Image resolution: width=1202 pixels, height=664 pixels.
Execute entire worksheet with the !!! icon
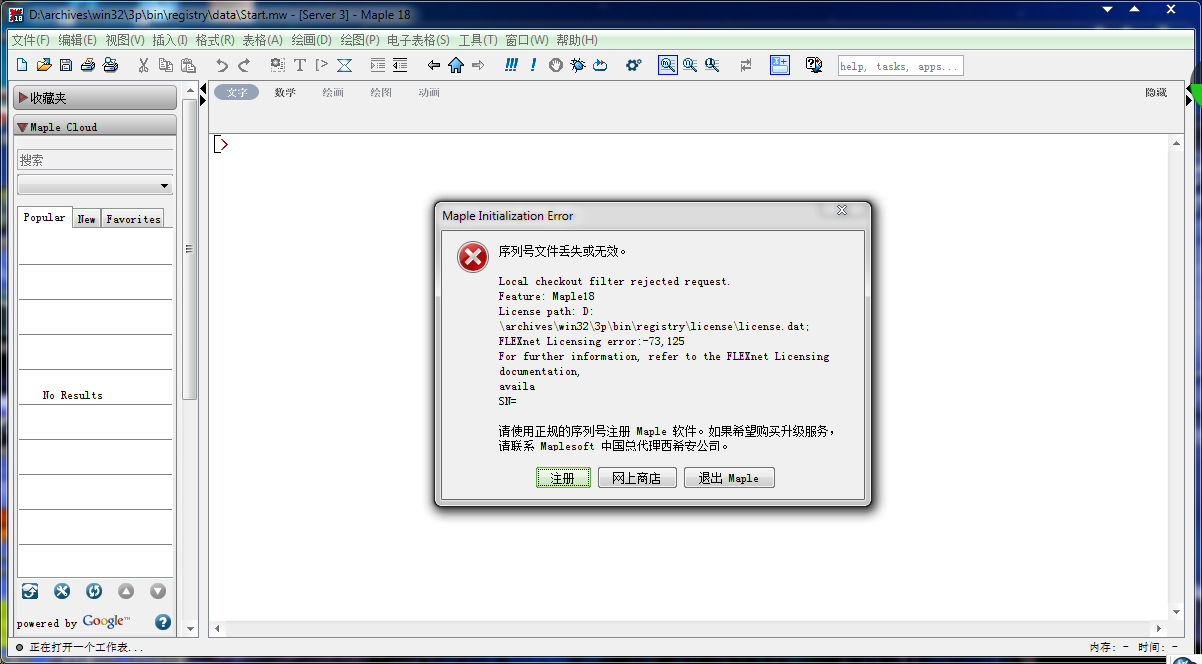point(511,66)
